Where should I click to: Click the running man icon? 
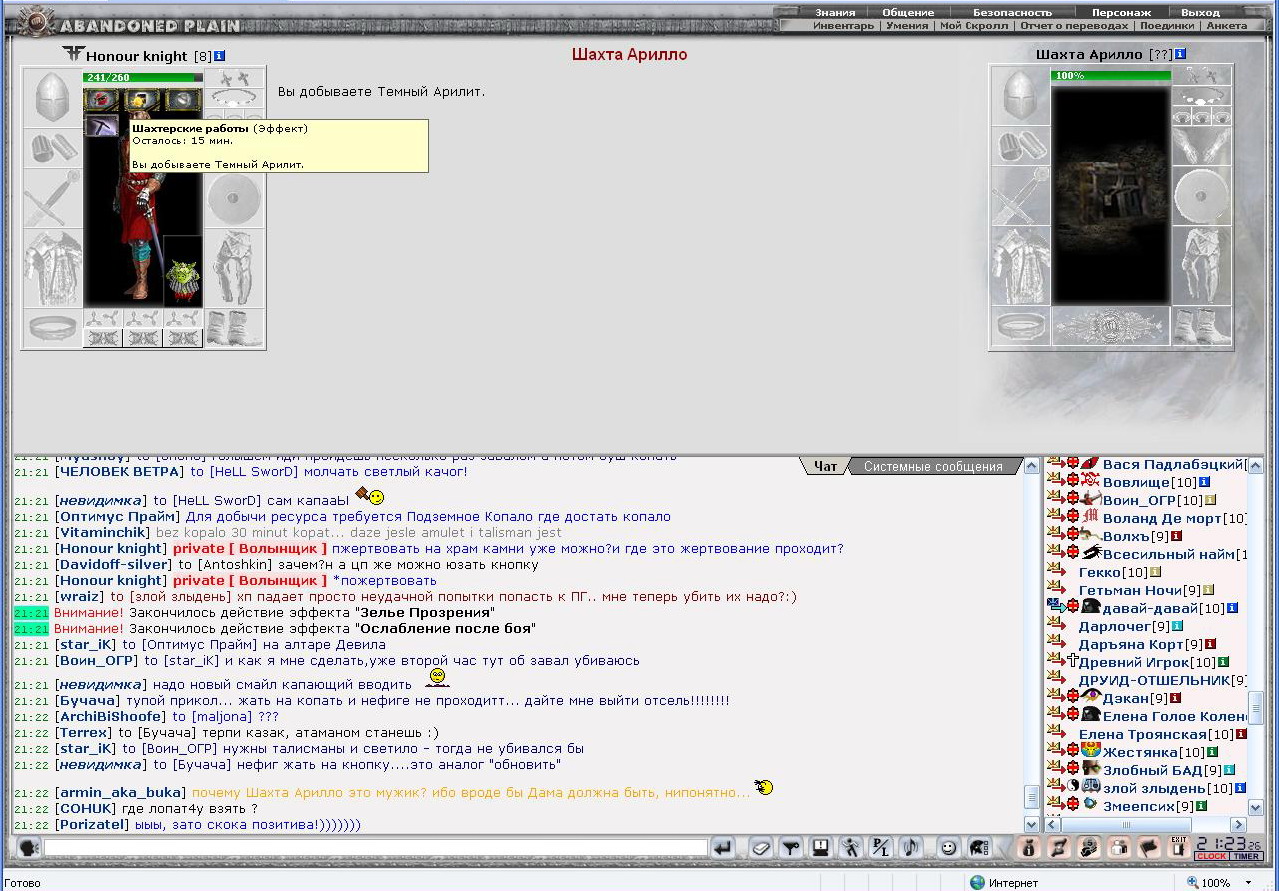(851, 848)
